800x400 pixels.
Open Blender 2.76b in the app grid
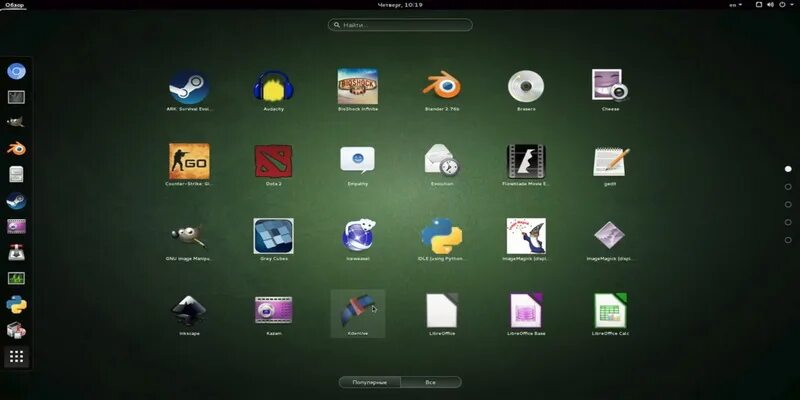[442, 85]
